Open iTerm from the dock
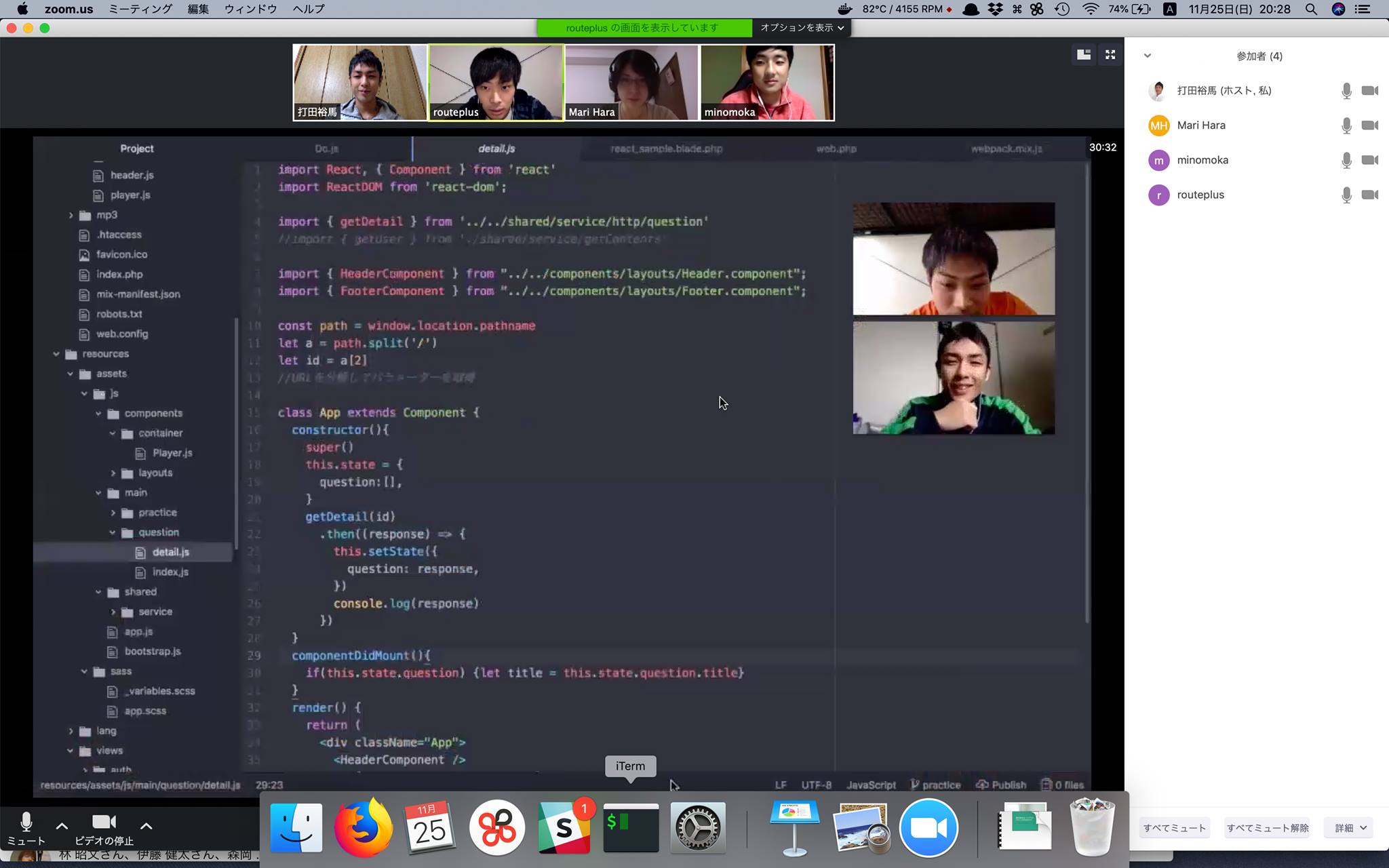1389x868 pixels. (631, 828)
